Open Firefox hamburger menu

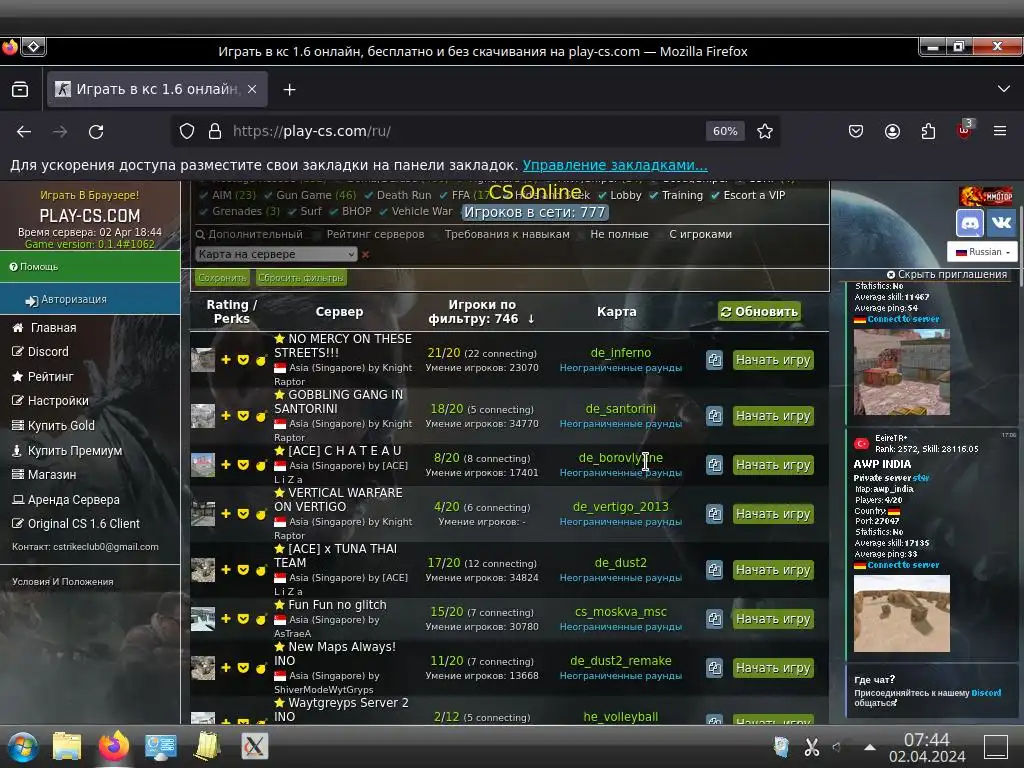coord(1000,131)
